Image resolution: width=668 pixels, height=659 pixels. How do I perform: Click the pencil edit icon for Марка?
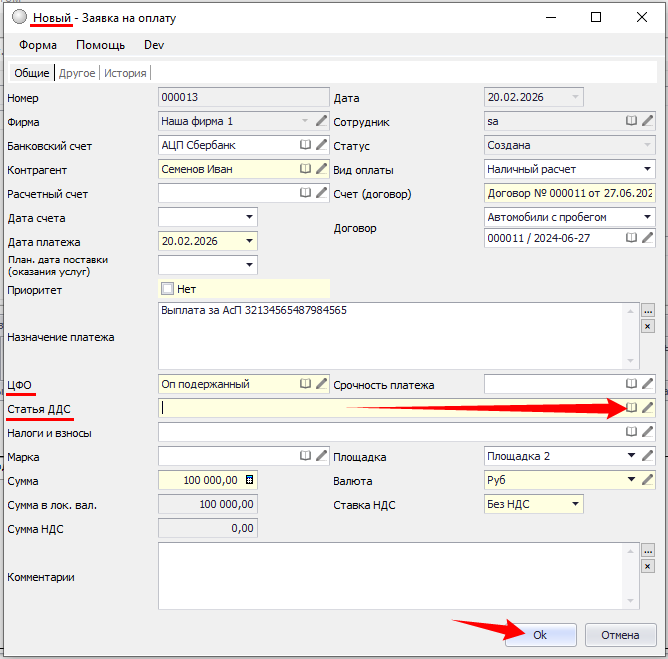321,456
